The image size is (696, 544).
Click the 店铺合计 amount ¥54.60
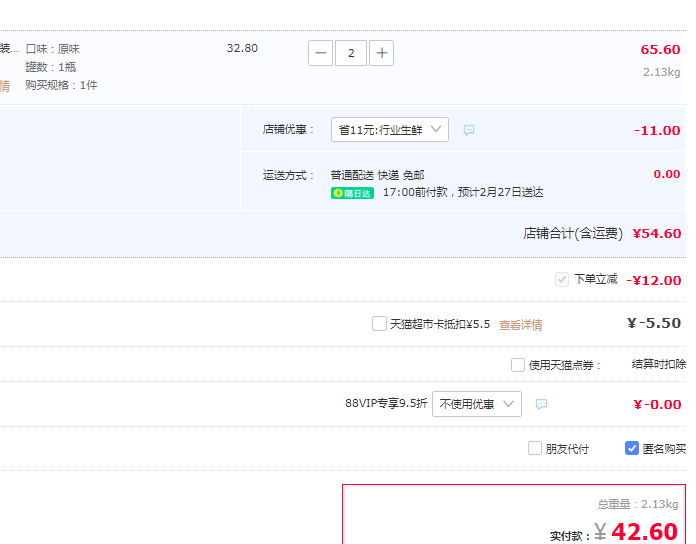pyautogui.click(x=656, y=233)
